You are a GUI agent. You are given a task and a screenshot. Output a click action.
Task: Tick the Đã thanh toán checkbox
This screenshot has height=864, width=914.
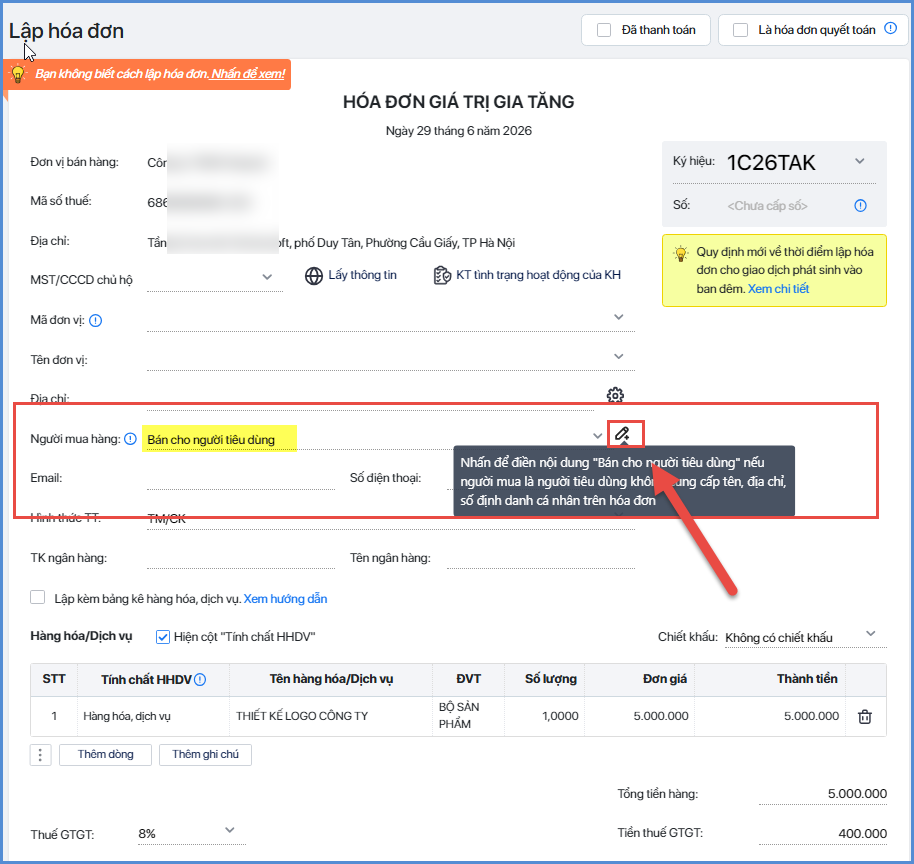(x=604, y=30)
